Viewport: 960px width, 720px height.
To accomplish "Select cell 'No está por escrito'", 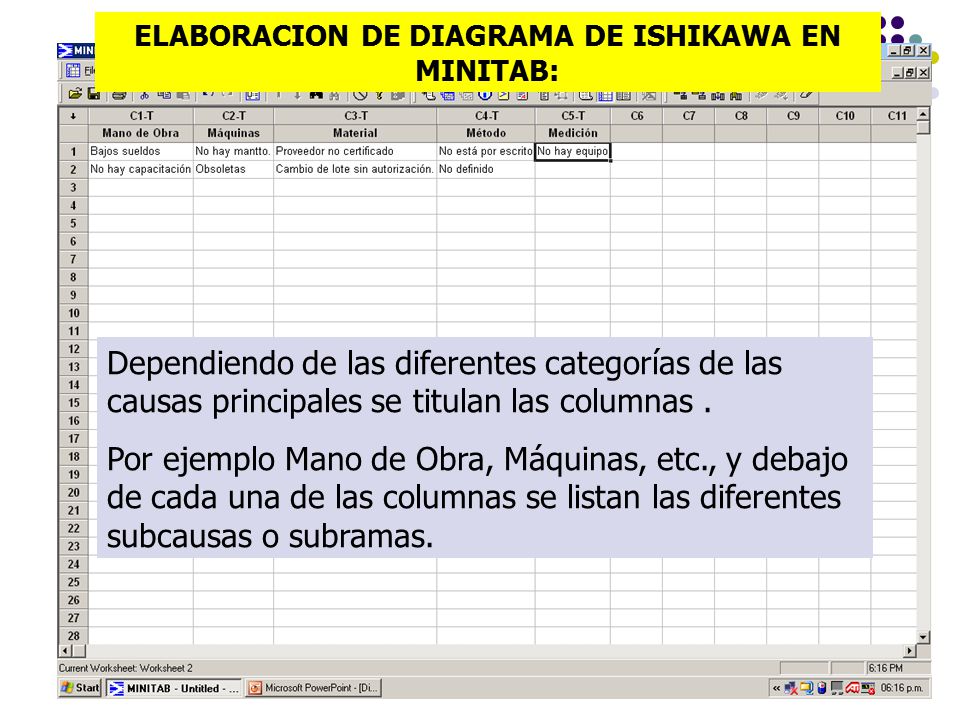I will click(486, 151).
